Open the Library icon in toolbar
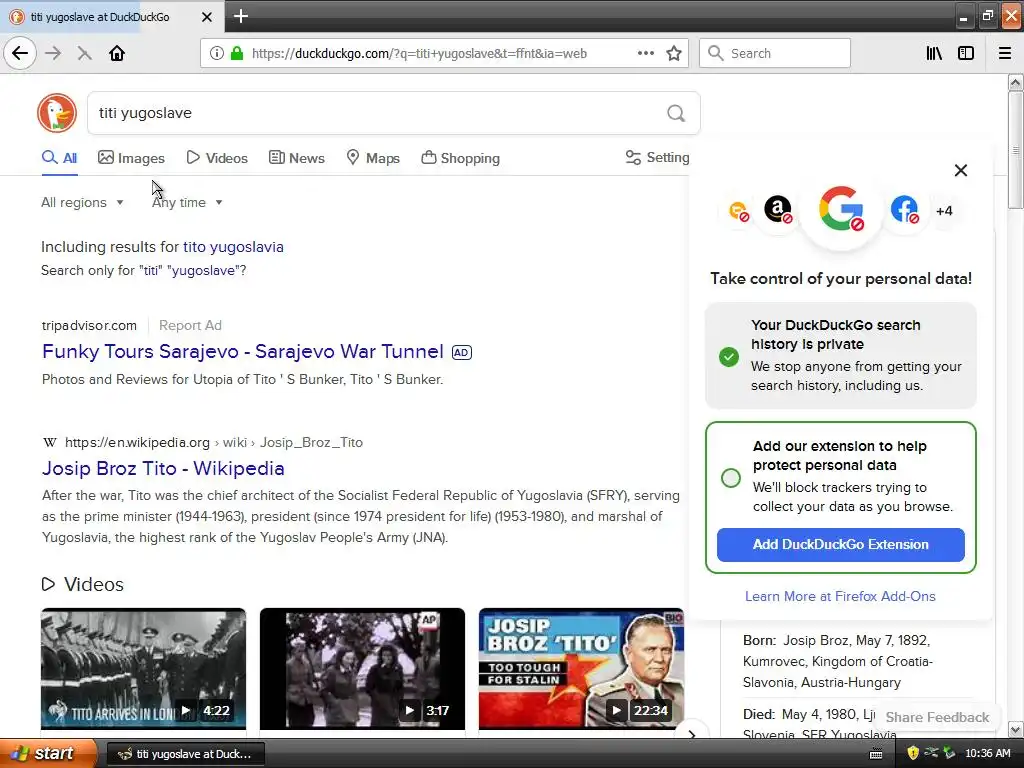This screenshot has width=1024, height=768. pyautogui.click(x=934, y=54)
